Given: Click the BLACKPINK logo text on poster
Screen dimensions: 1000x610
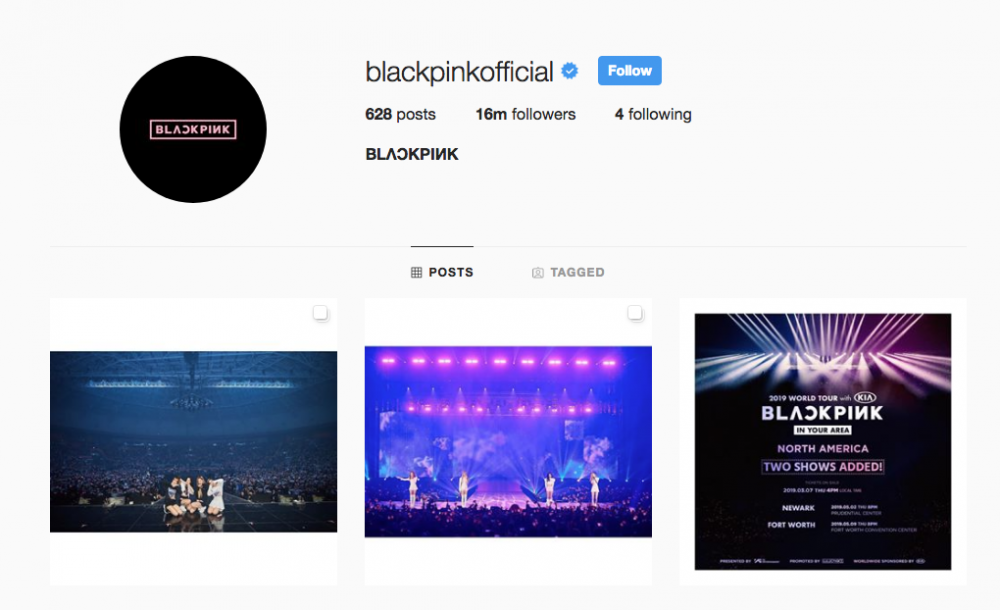Looking at the screenshot, I should 822,413.
